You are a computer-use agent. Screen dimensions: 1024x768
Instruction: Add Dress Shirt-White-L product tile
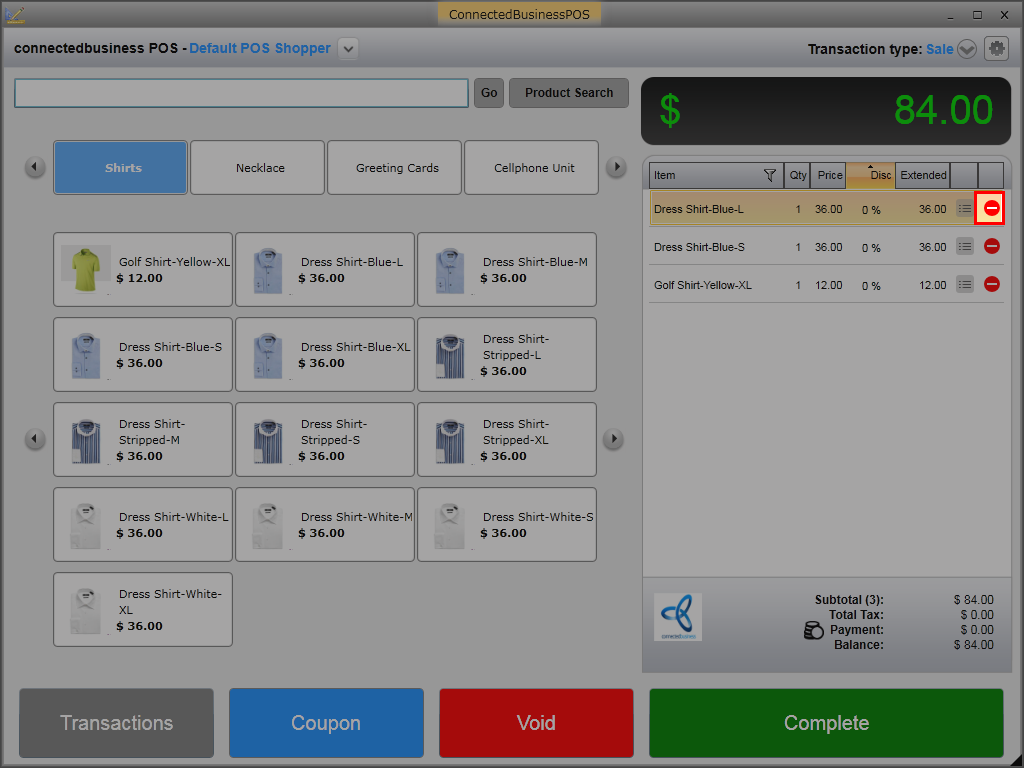(x=143, y=524)
